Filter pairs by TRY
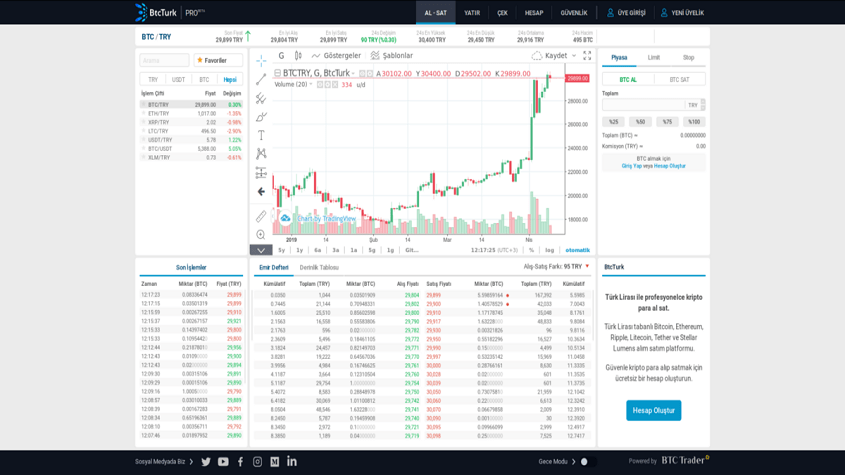The height and width of the screenshot is (475, 845). pos(153,80)
